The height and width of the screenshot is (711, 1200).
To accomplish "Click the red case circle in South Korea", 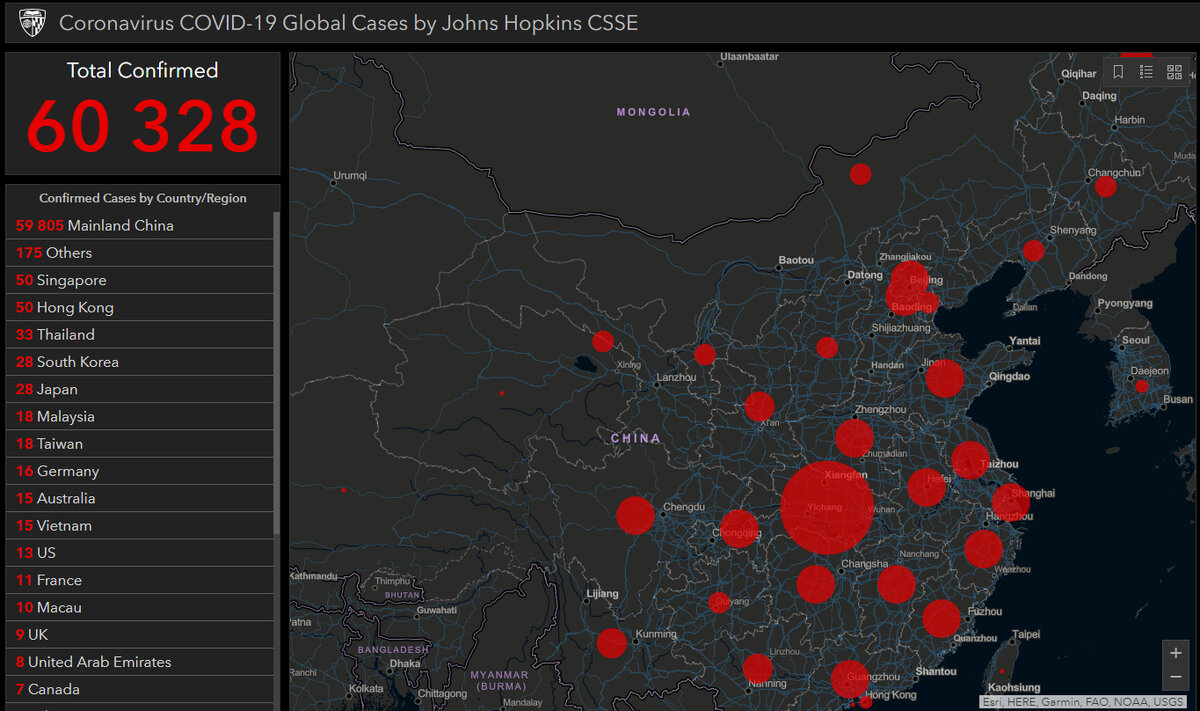I will pyautogui.click(x=1141, y=386).
